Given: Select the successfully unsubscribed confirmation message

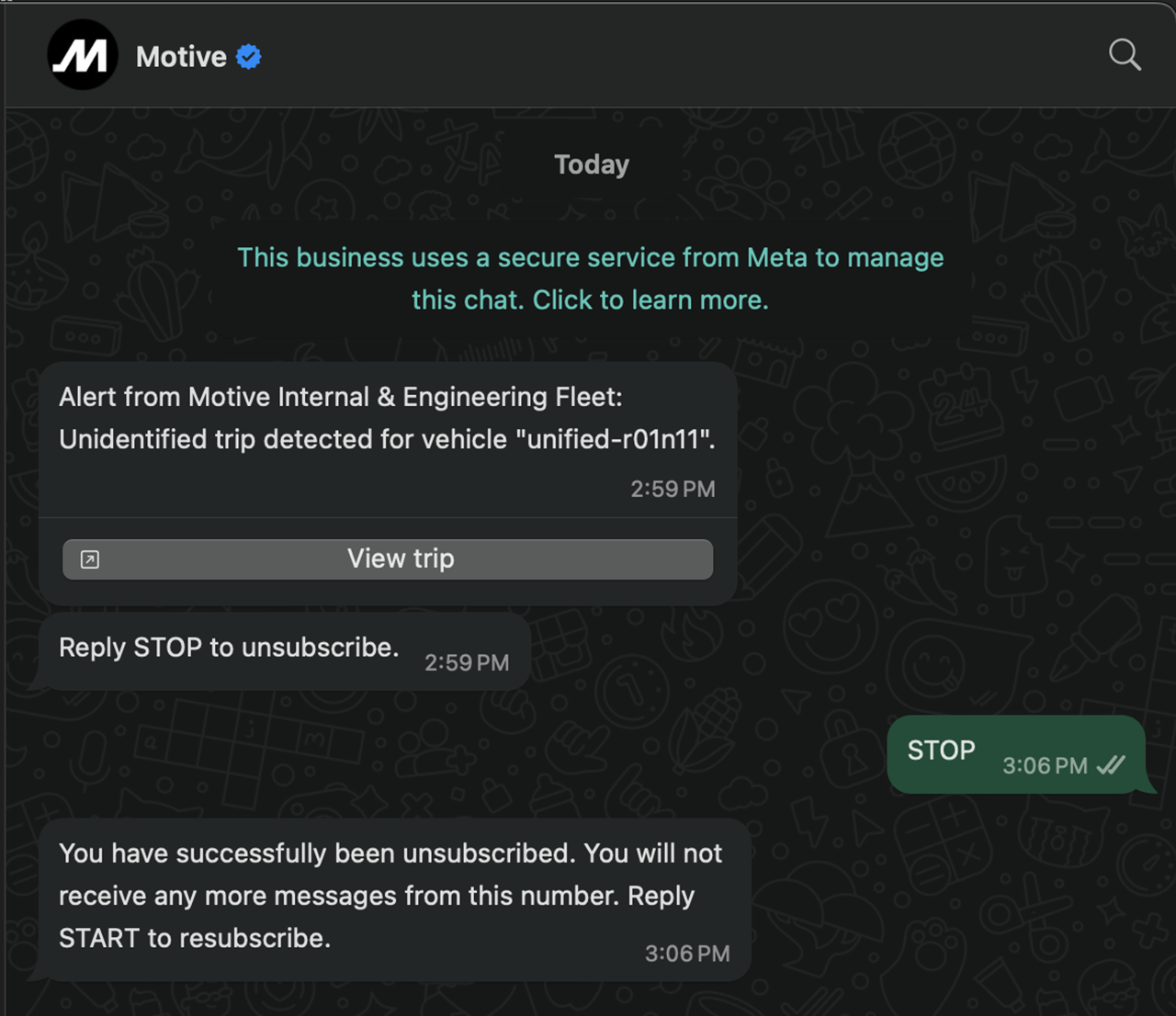Looking at the screenshot, I should [395, 899].
